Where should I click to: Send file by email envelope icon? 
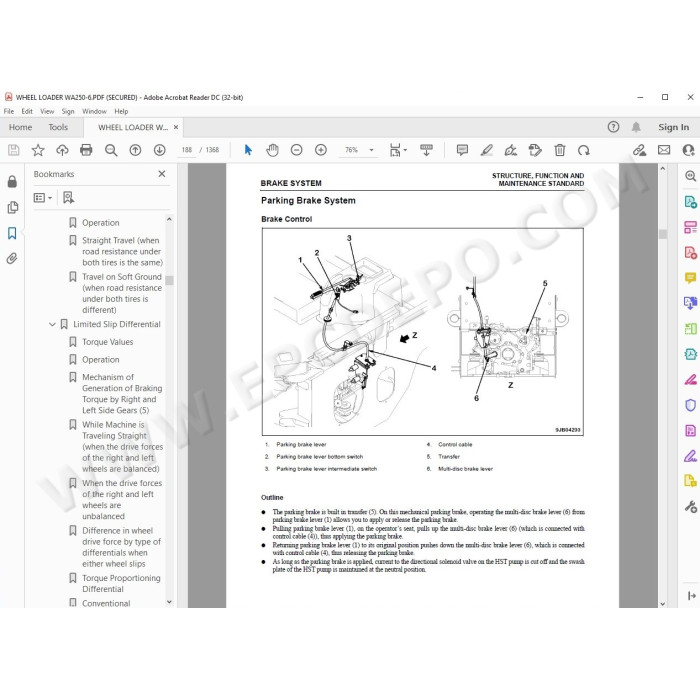[664, 150]
